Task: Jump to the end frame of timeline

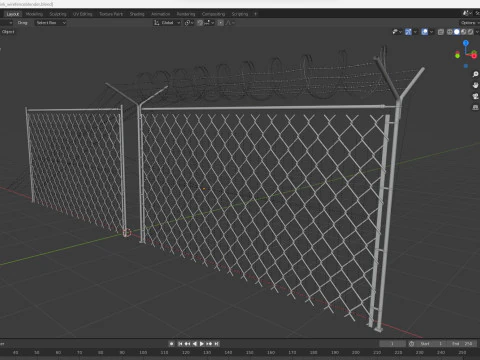Action: point(216,344)
